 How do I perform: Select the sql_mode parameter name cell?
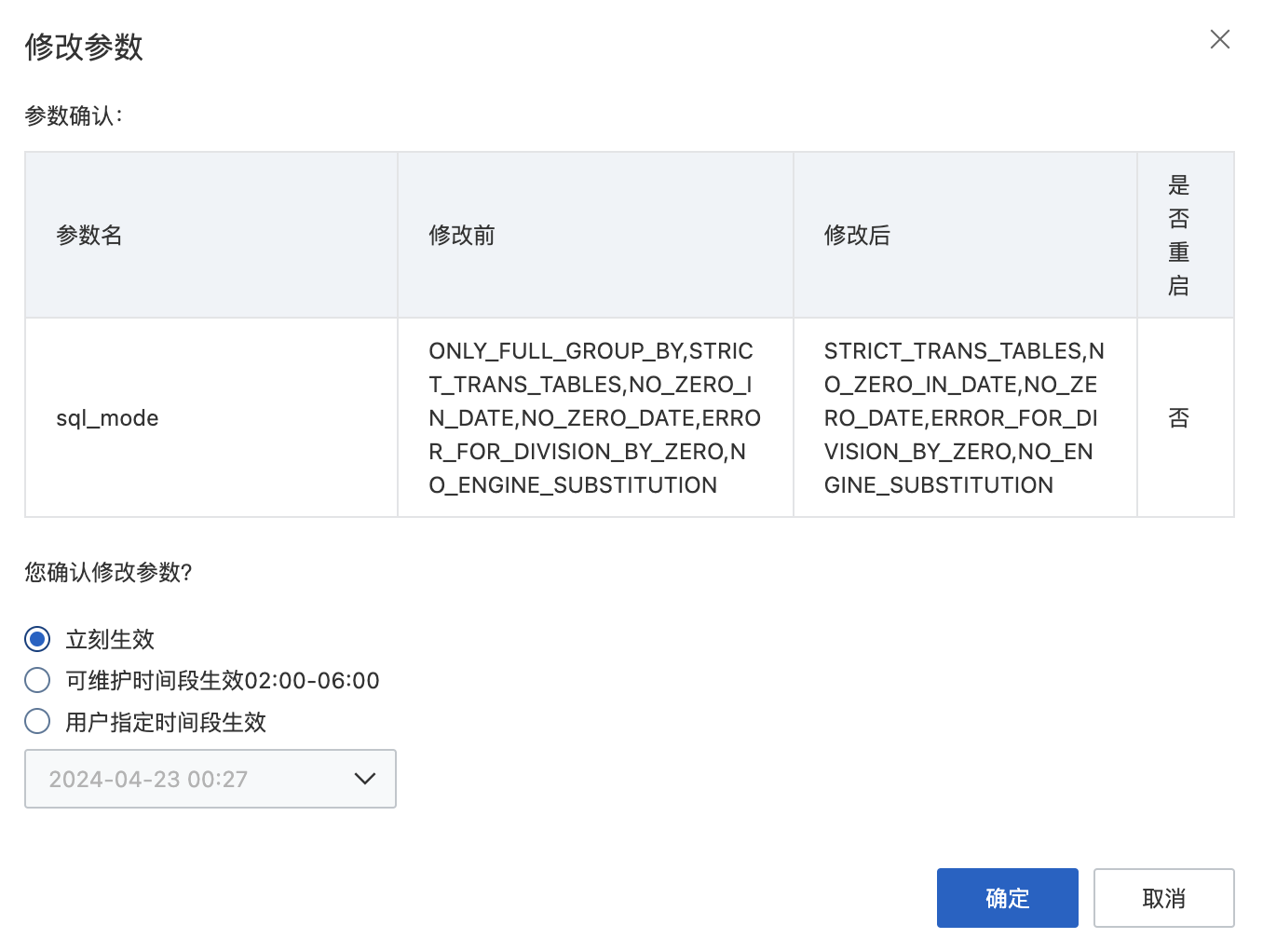point(107,418)
